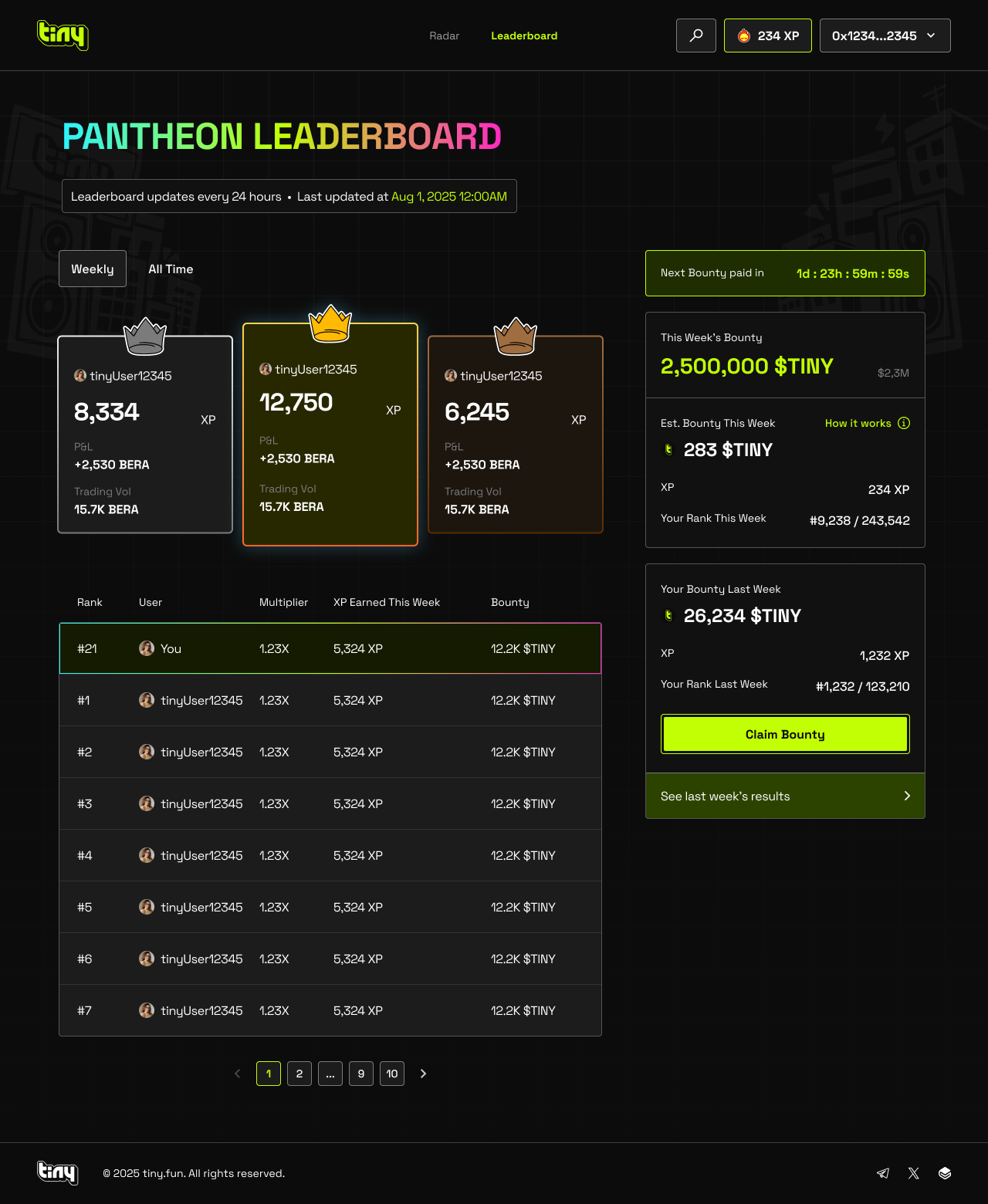Click the flame icon in XP badge
This screenshot has height=1204, width=988.
coord(744,36)
